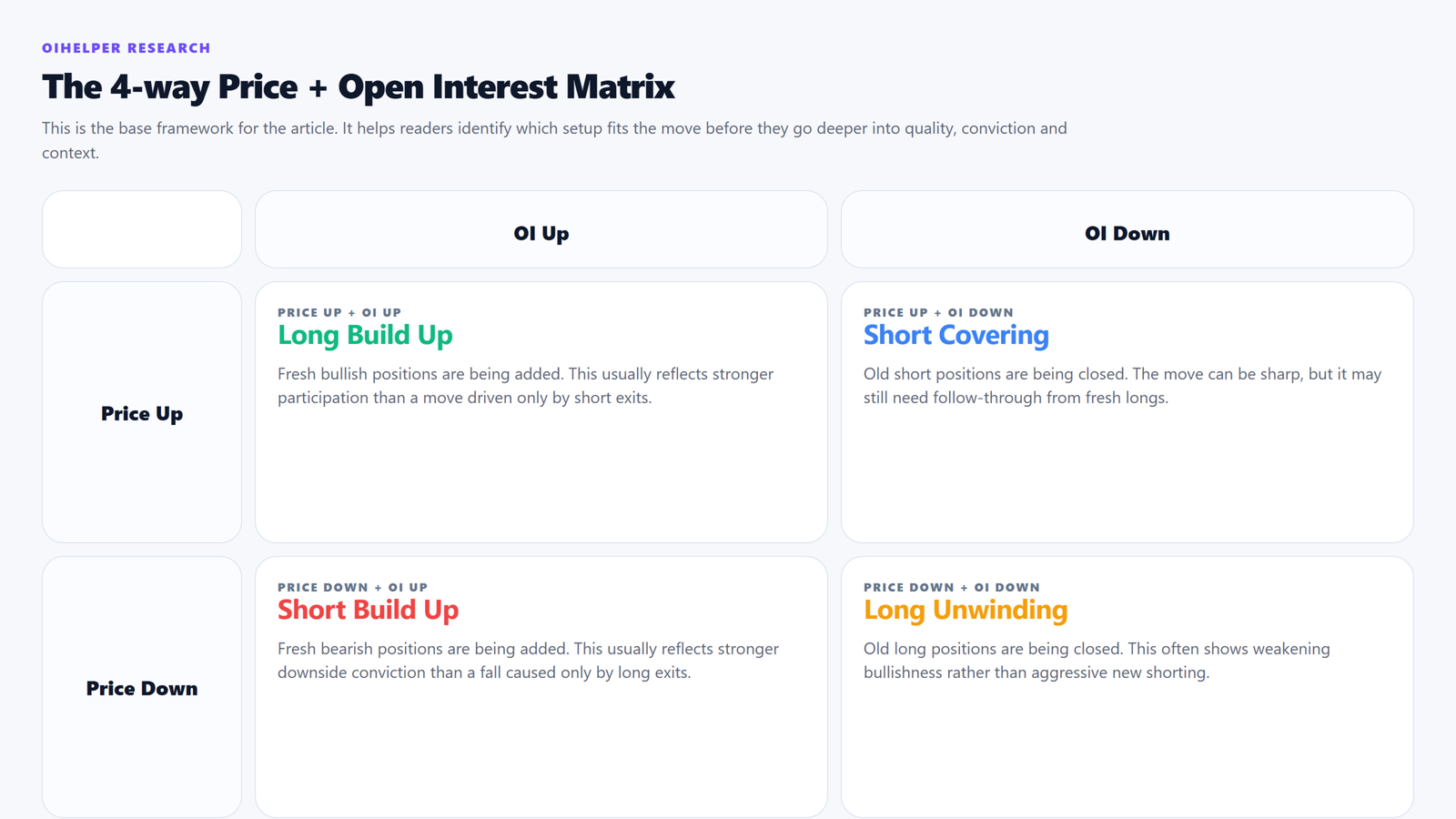Open the green Long Build Up heading
This screenshot has height=819, width=1456.
coord(365,336)
